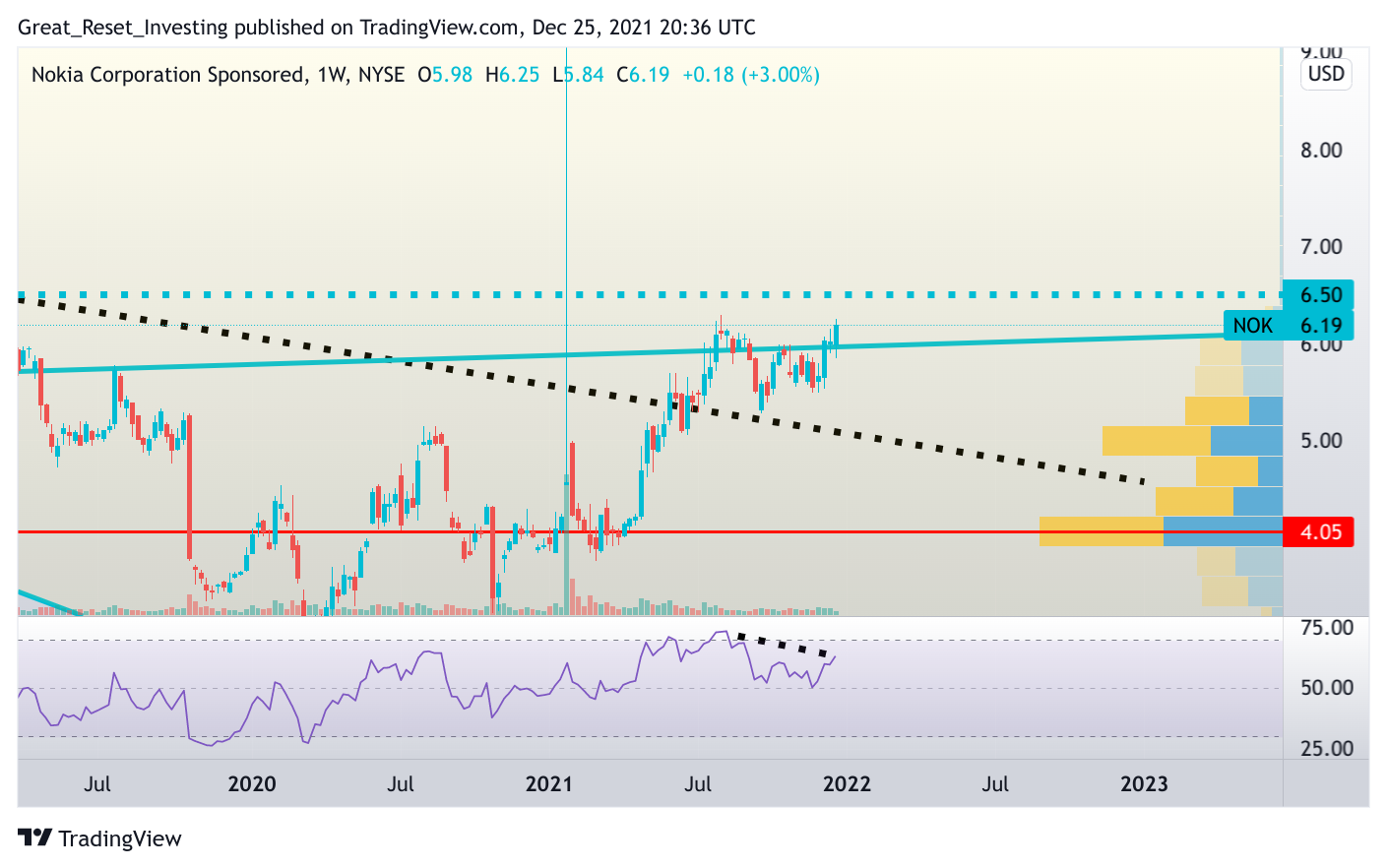Click the TradingView logo icon
Viewport: 1387px width, 868px height.
34,838
